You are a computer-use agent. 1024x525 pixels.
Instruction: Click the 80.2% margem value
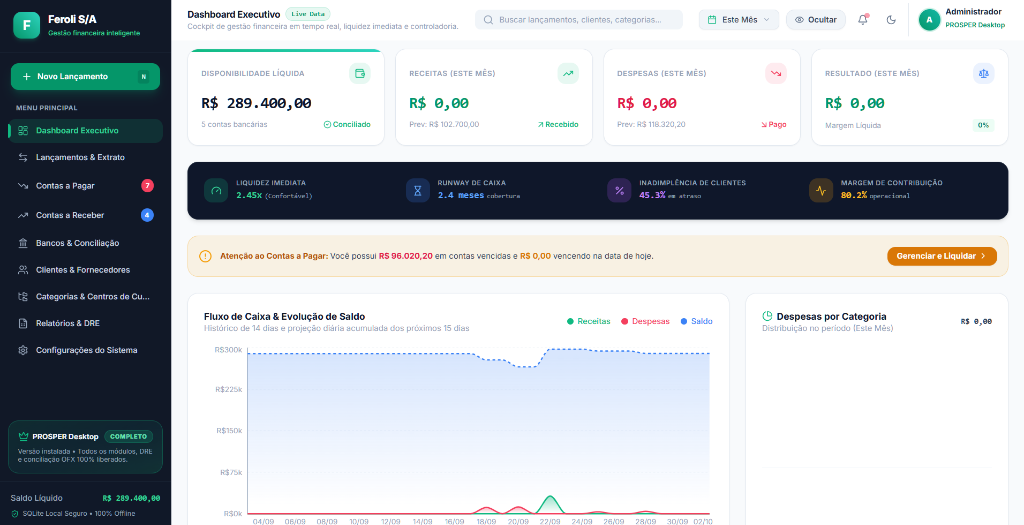pyautogui.click(x=854, y=195)
